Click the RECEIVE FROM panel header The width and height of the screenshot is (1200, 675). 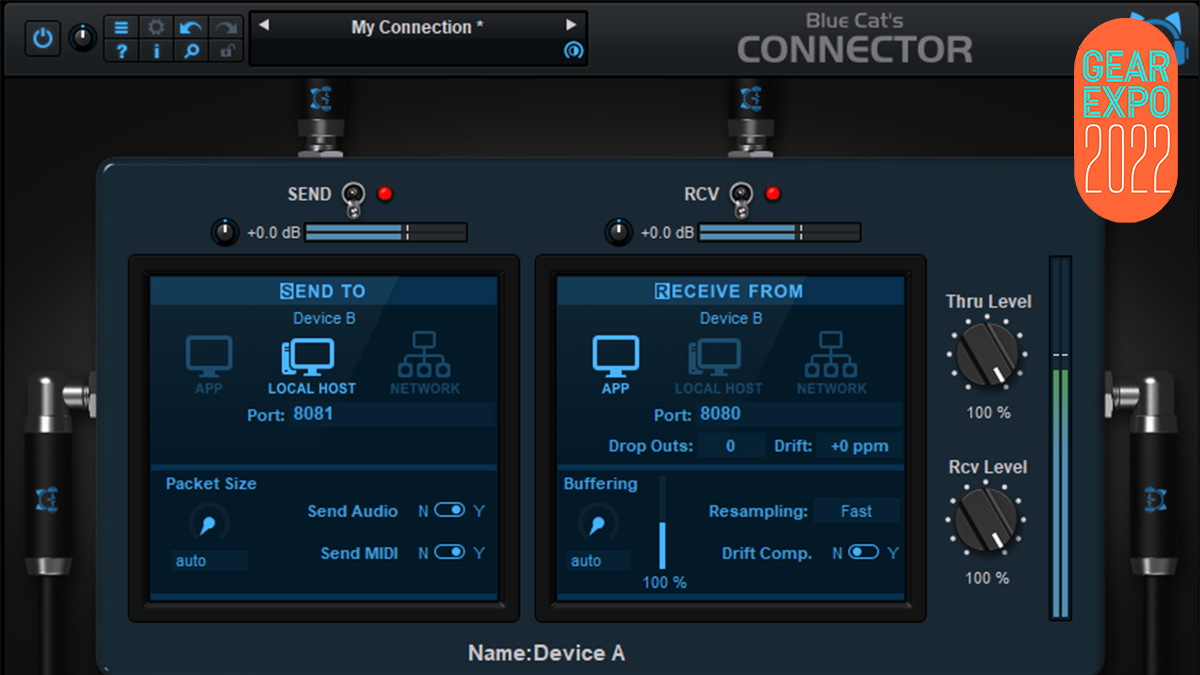point(730,291)
